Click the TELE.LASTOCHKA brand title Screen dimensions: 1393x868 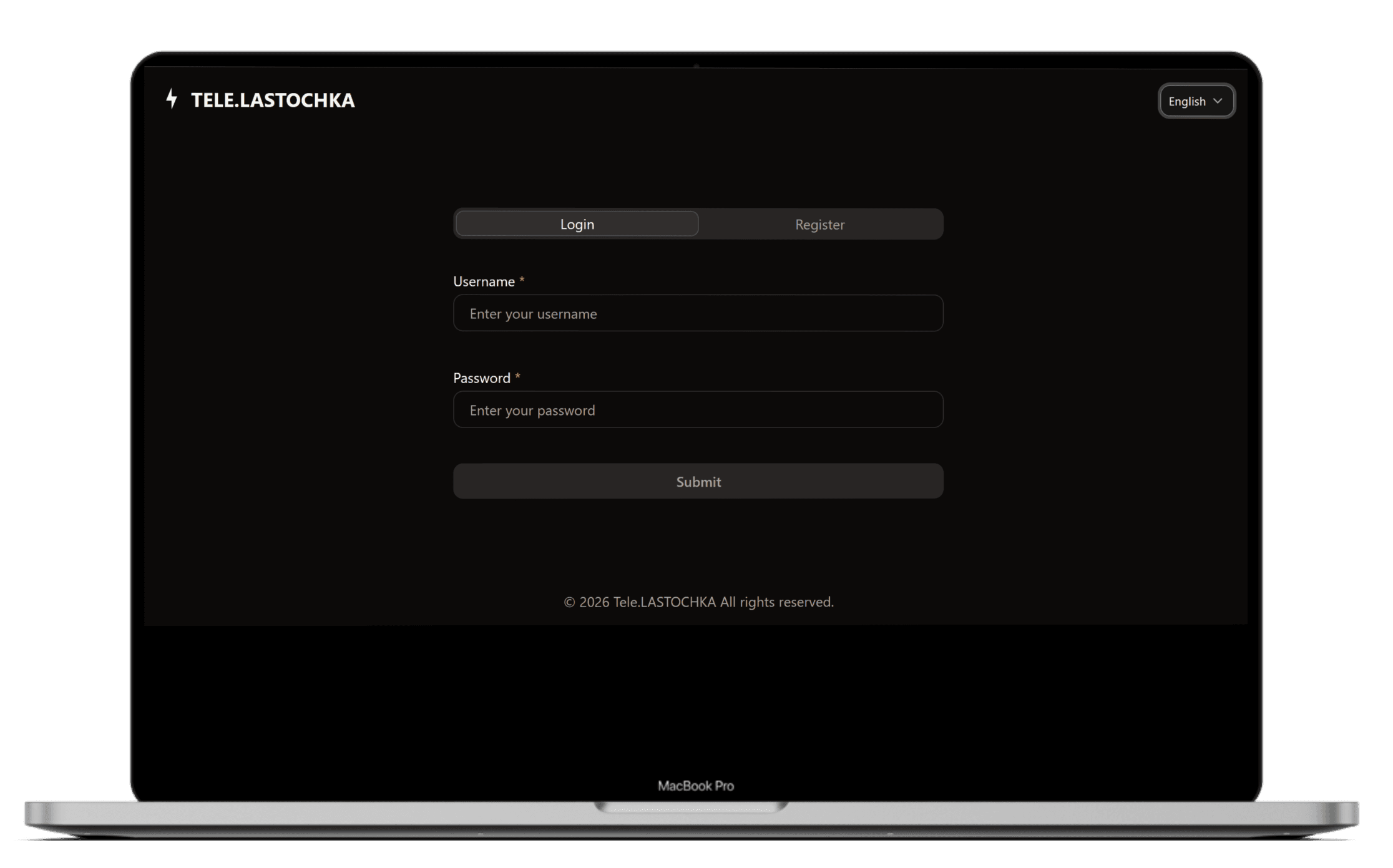273,100
